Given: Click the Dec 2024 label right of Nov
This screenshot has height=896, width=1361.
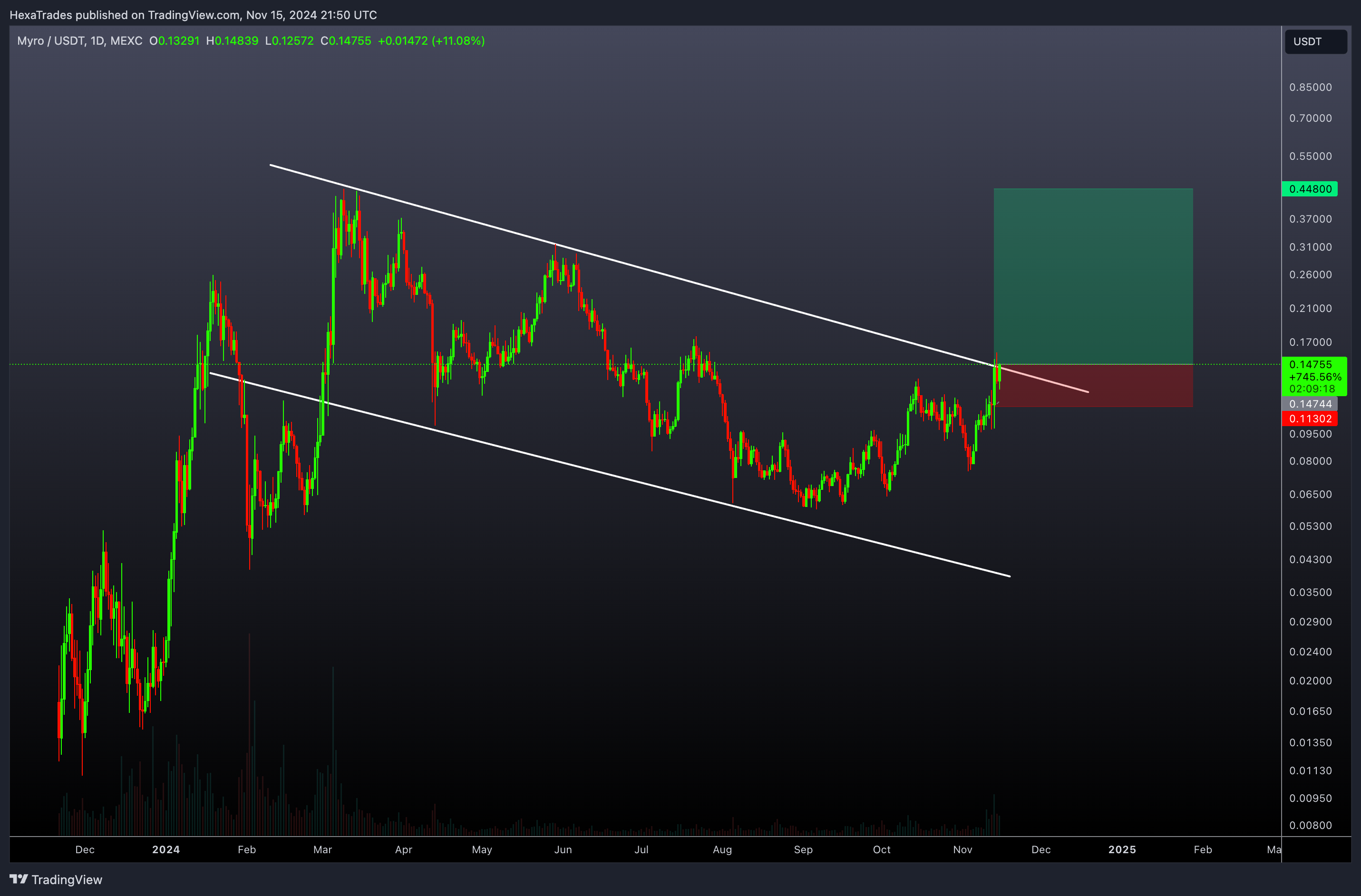Looking at the screenshot, I should coord(1041,849).
